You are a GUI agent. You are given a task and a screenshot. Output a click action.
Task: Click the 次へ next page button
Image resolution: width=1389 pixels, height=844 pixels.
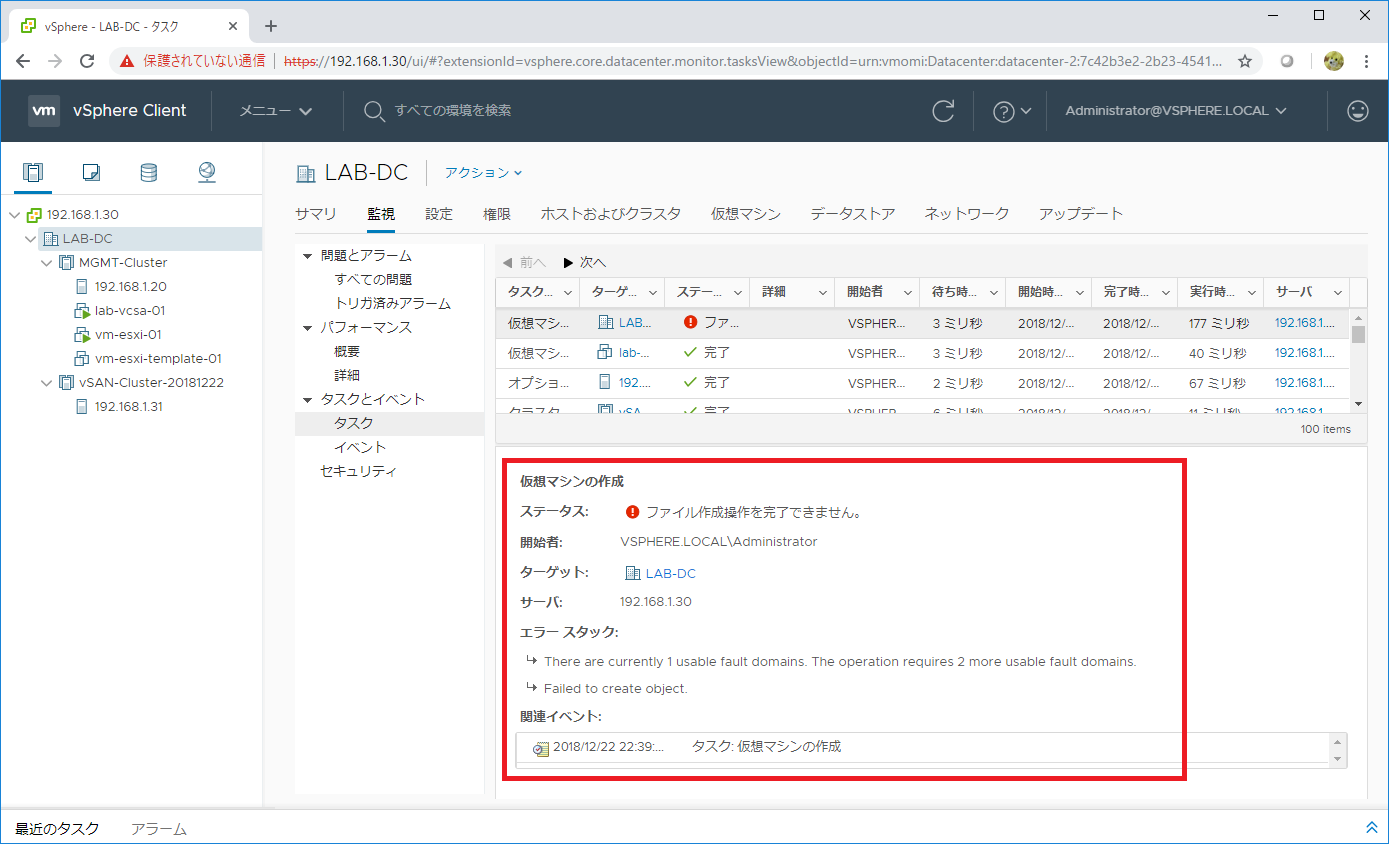[585, 262]
